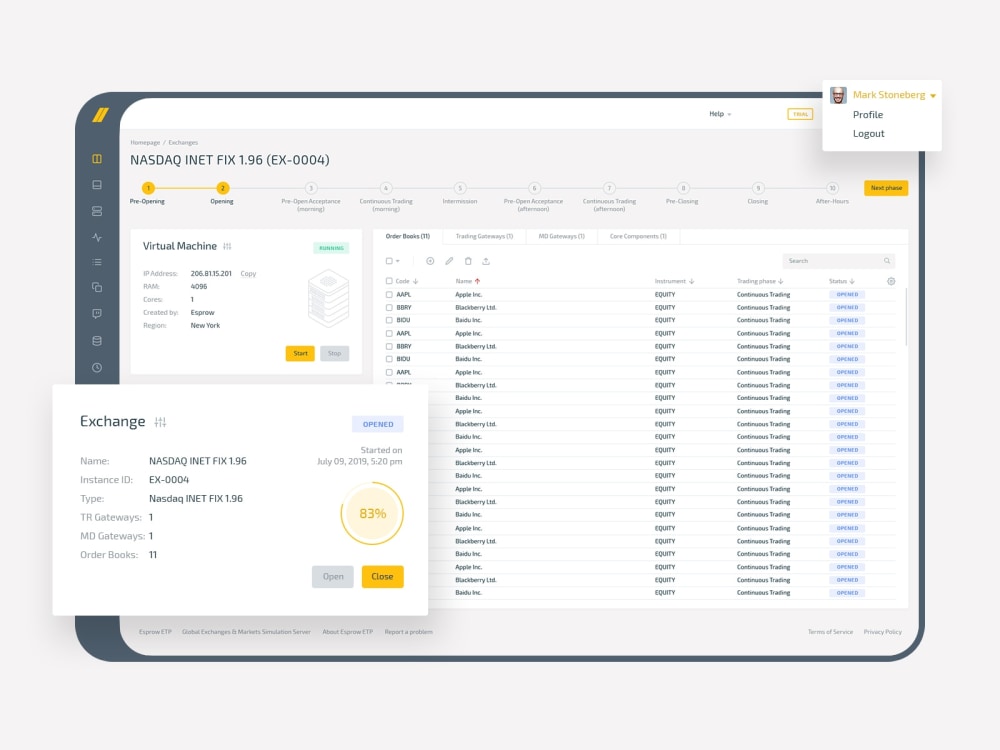
Task: Sort table by Name column
Action: [467, 281]
